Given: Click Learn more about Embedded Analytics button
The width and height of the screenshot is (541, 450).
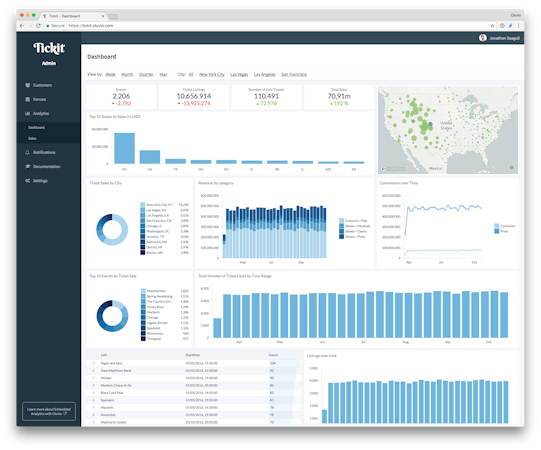Looking at the screenshot, I should coord(49,411).
